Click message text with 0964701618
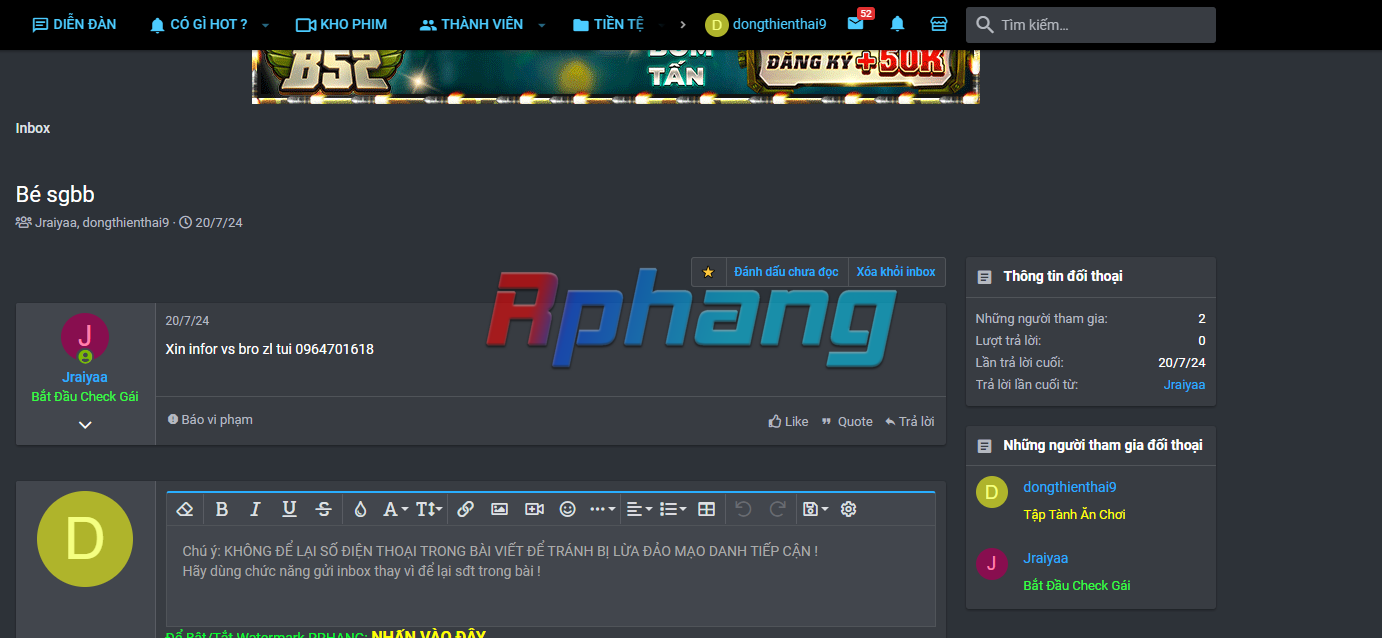This screenshot has height=638, width=1382. (x=270, y=349)
